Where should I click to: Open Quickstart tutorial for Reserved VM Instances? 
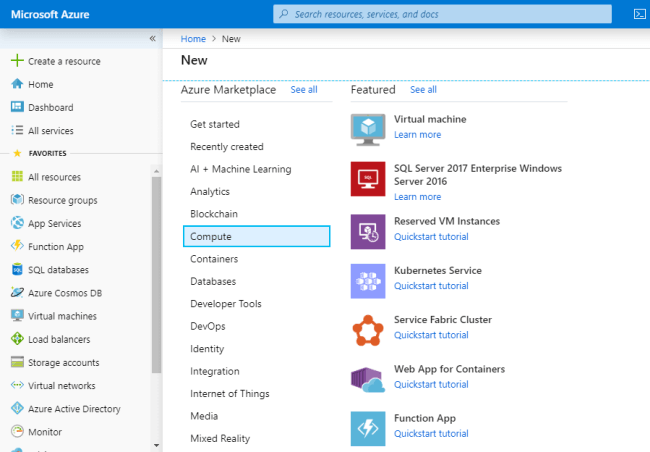coord(431,237)
